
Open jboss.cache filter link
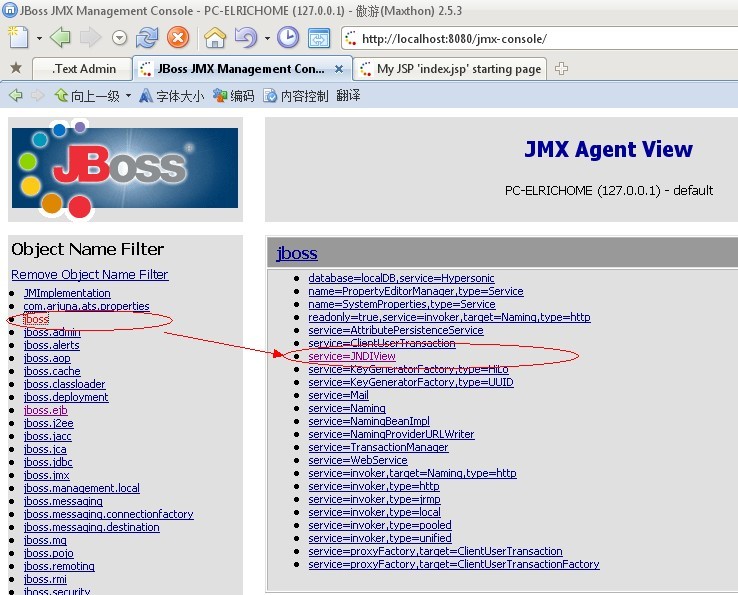coord(52,371)
